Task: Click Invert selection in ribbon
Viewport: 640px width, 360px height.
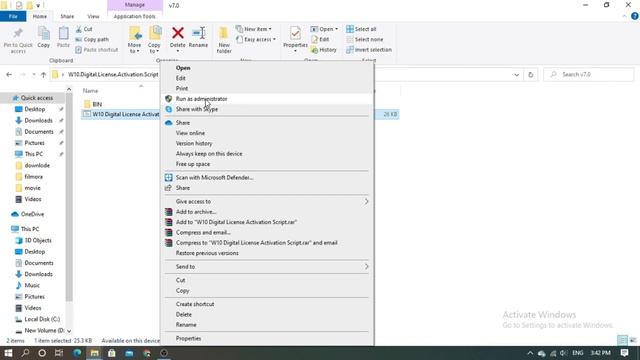Action: [x=369, y=50]
